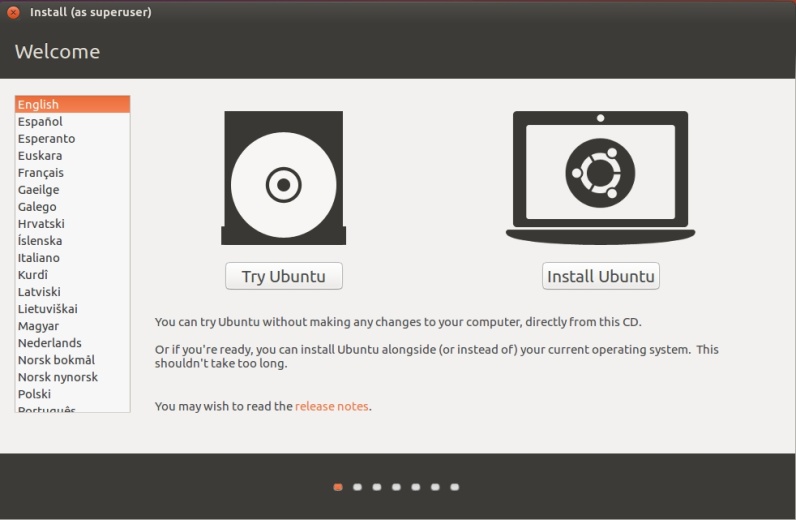796x520 pixels.
Task: Click the laptop Install Ubuntu icon
Action: (x=601, y=178)
